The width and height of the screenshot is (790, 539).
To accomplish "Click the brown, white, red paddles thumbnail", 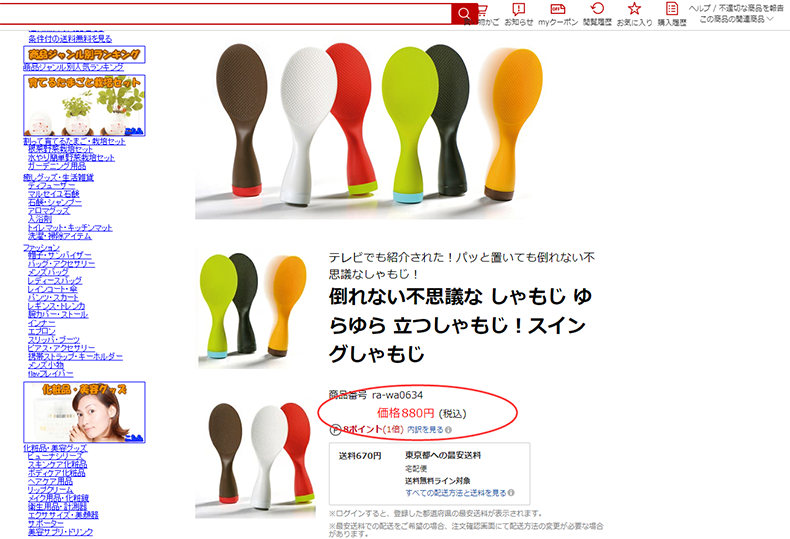I will tap(255, 459).
